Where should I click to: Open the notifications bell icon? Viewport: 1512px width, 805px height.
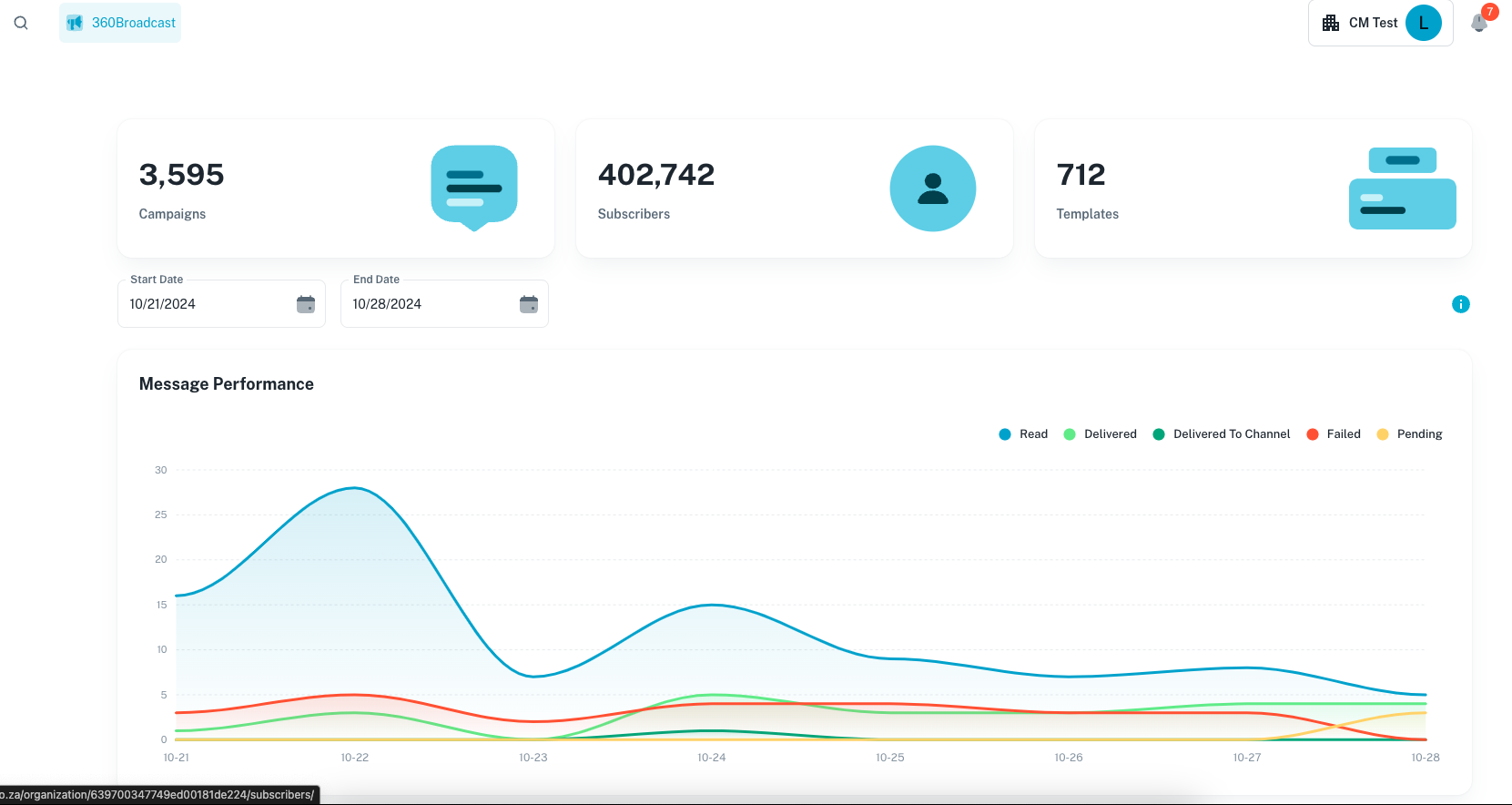(1479, 23)
